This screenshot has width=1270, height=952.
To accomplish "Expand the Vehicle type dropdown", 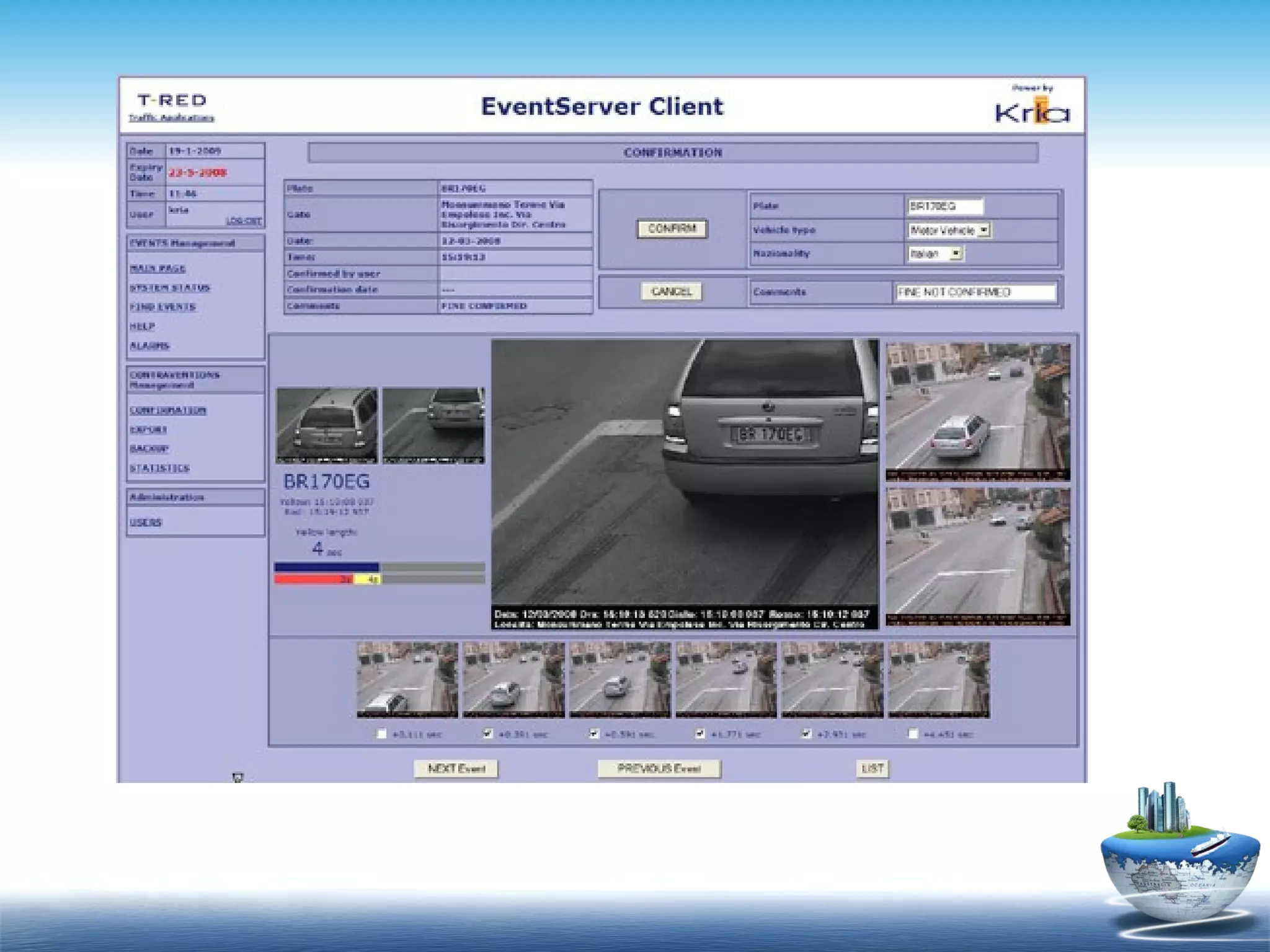I will coord(984,231).
